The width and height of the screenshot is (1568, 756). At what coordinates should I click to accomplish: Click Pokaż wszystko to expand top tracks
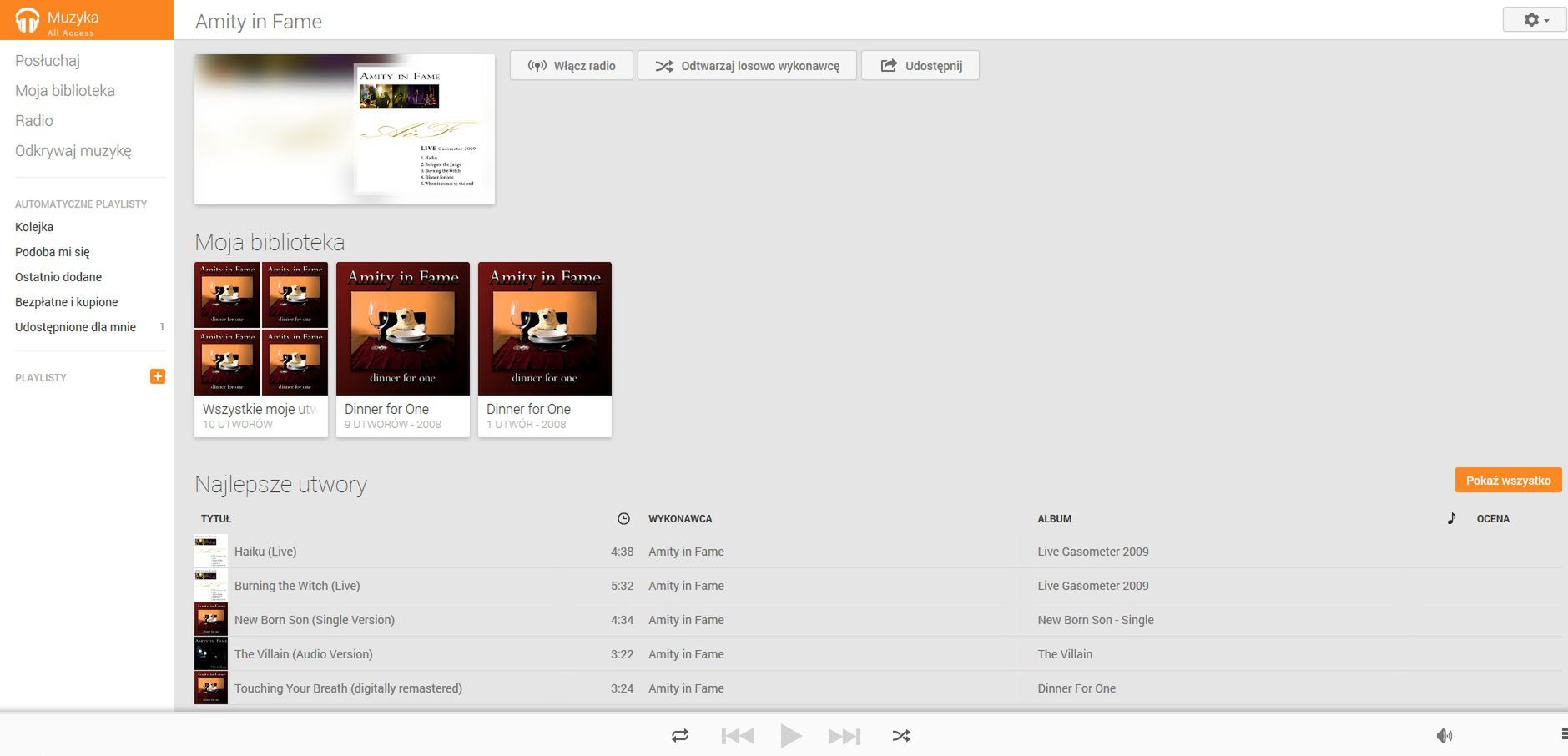coord(1507,480)
